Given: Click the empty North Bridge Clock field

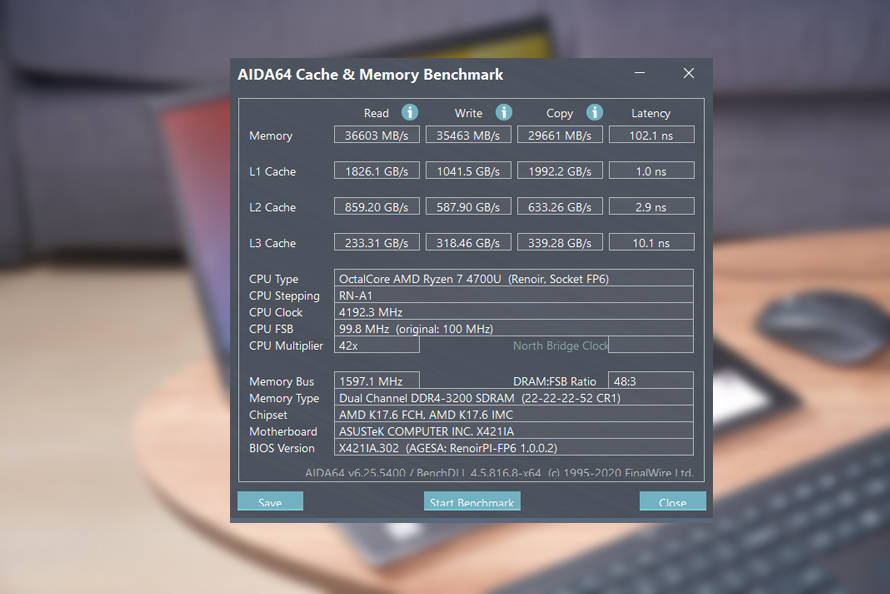Looking at the screenshot, I should point(650,345).
